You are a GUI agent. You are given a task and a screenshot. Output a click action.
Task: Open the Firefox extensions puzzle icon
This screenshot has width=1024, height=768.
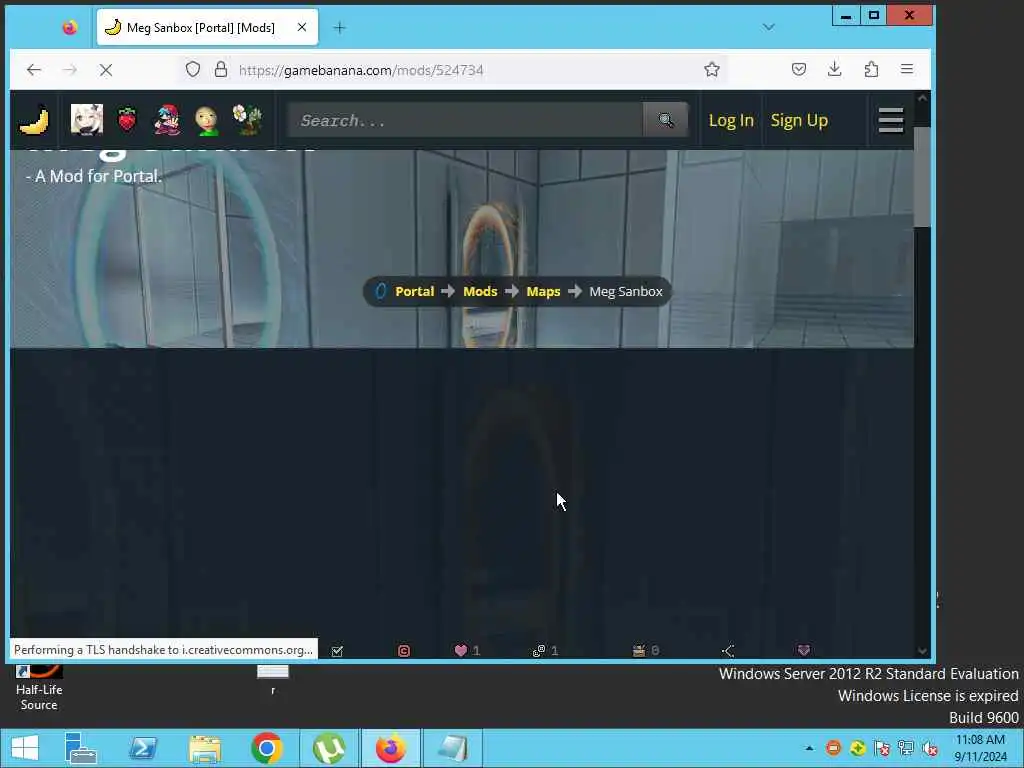[871, 69]
